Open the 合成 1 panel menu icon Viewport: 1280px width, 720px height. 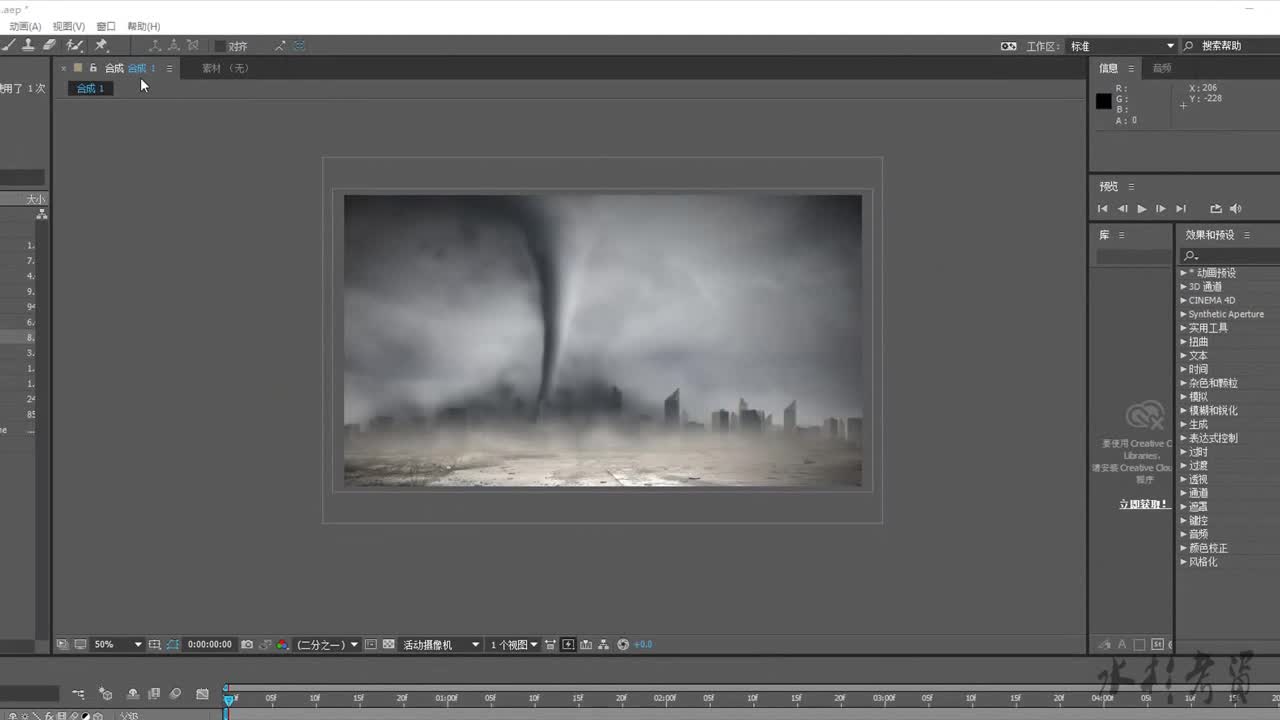(x=169, y=68)
